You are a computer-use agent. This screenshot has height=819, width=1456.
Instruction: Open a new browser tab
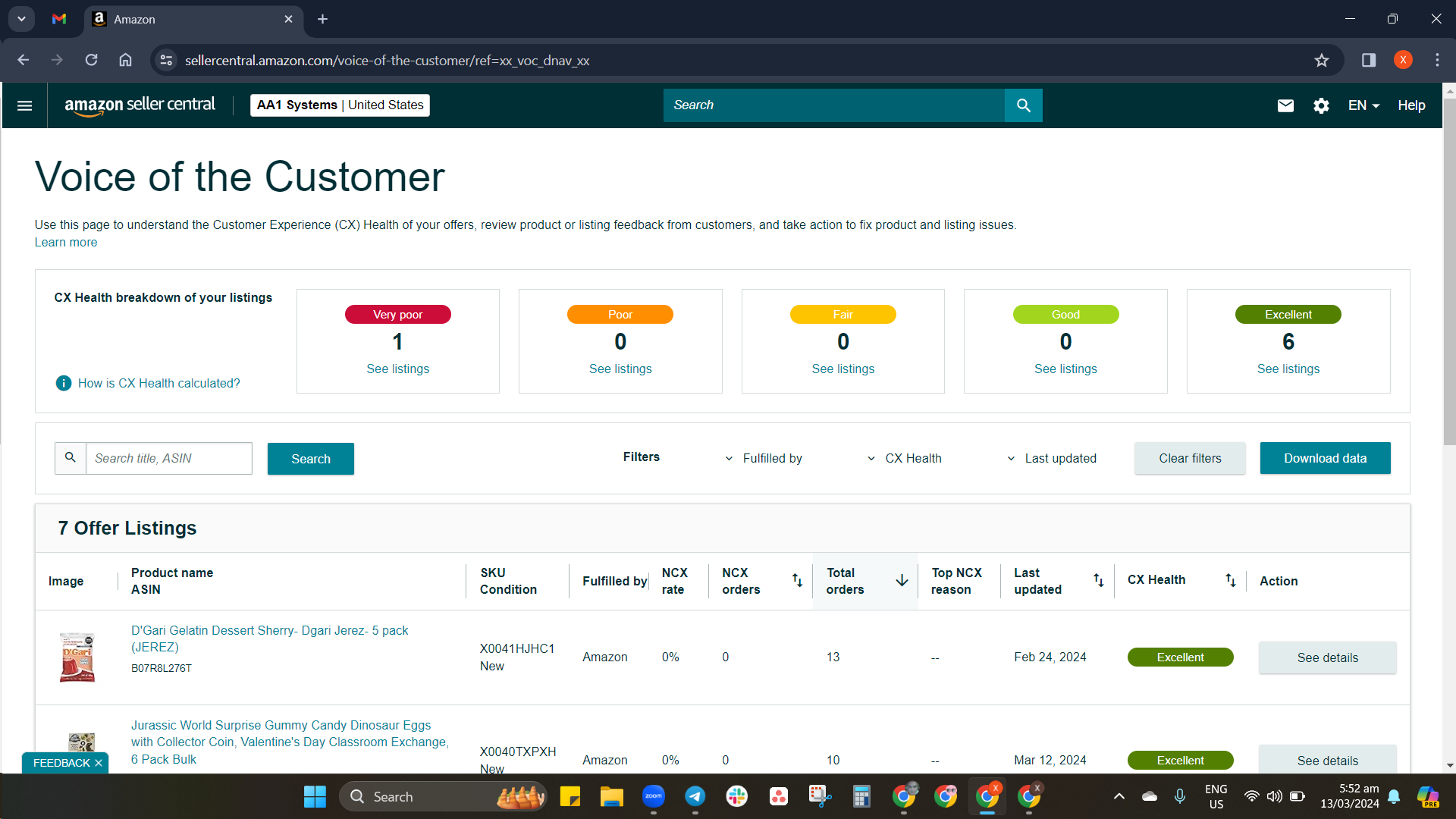(x=322, y=19)
